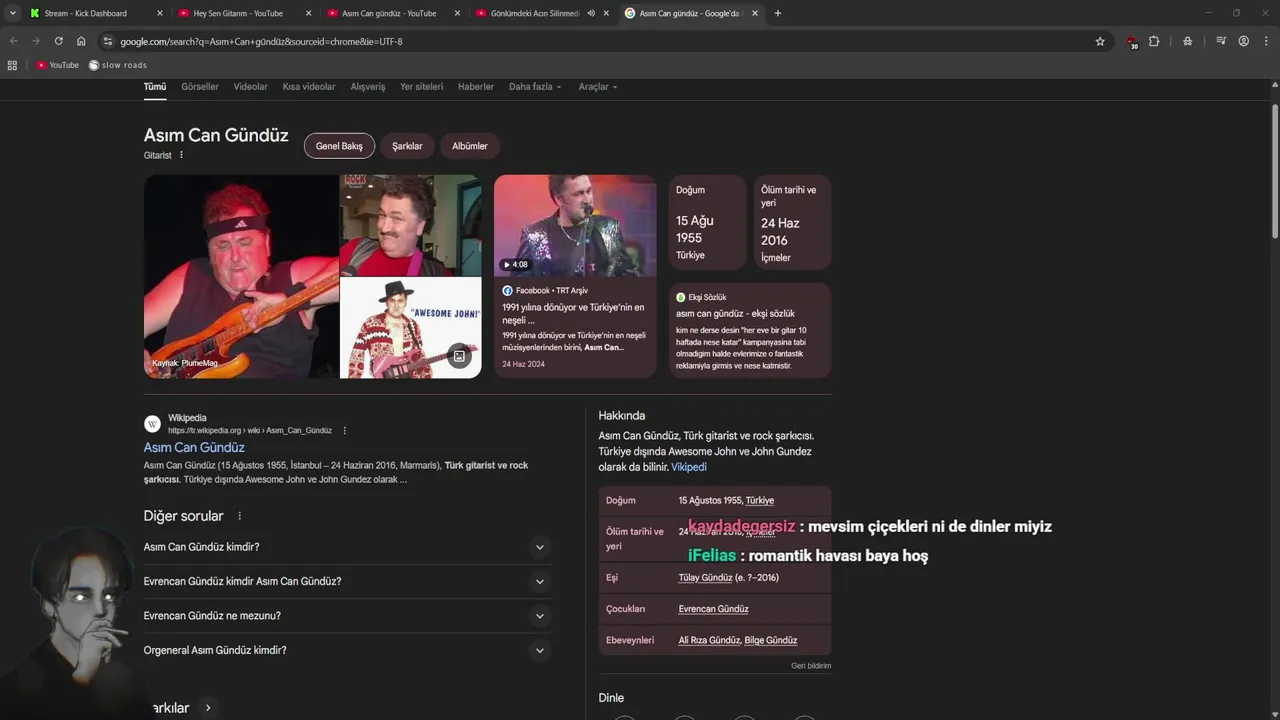Open three-dot menu of Wikipedia result
The image size is (1280, 720).
coord(345,430)
